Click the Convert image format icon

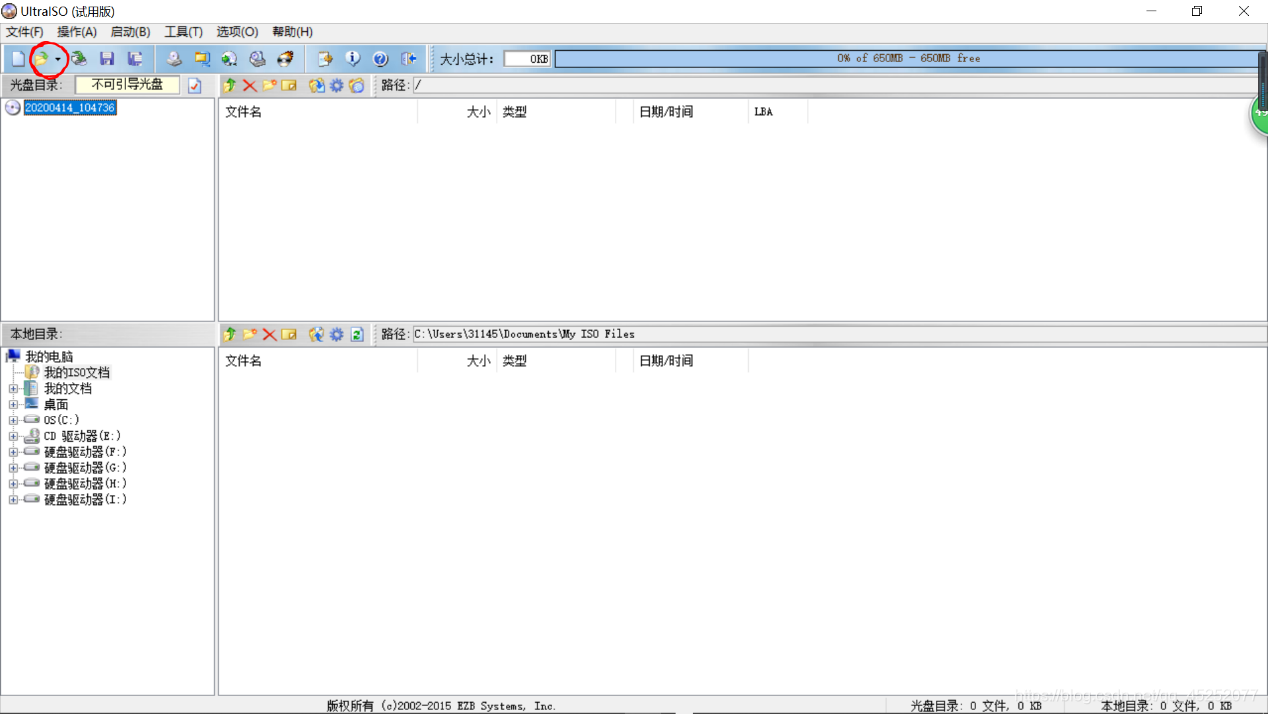[x=229, y=59]
